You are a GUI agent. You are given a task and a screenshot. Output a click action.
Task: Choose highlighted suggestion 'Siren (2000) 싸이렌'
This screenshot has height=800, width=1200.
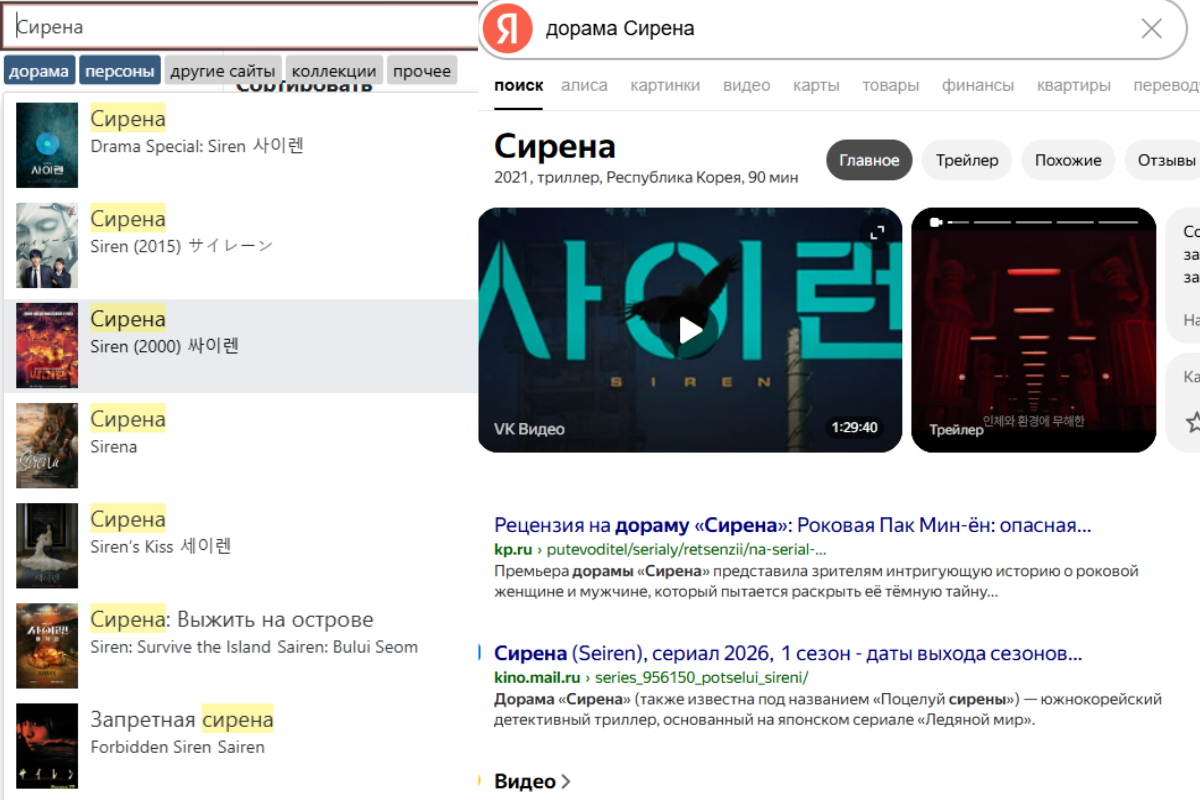click(x=240, y=345)
